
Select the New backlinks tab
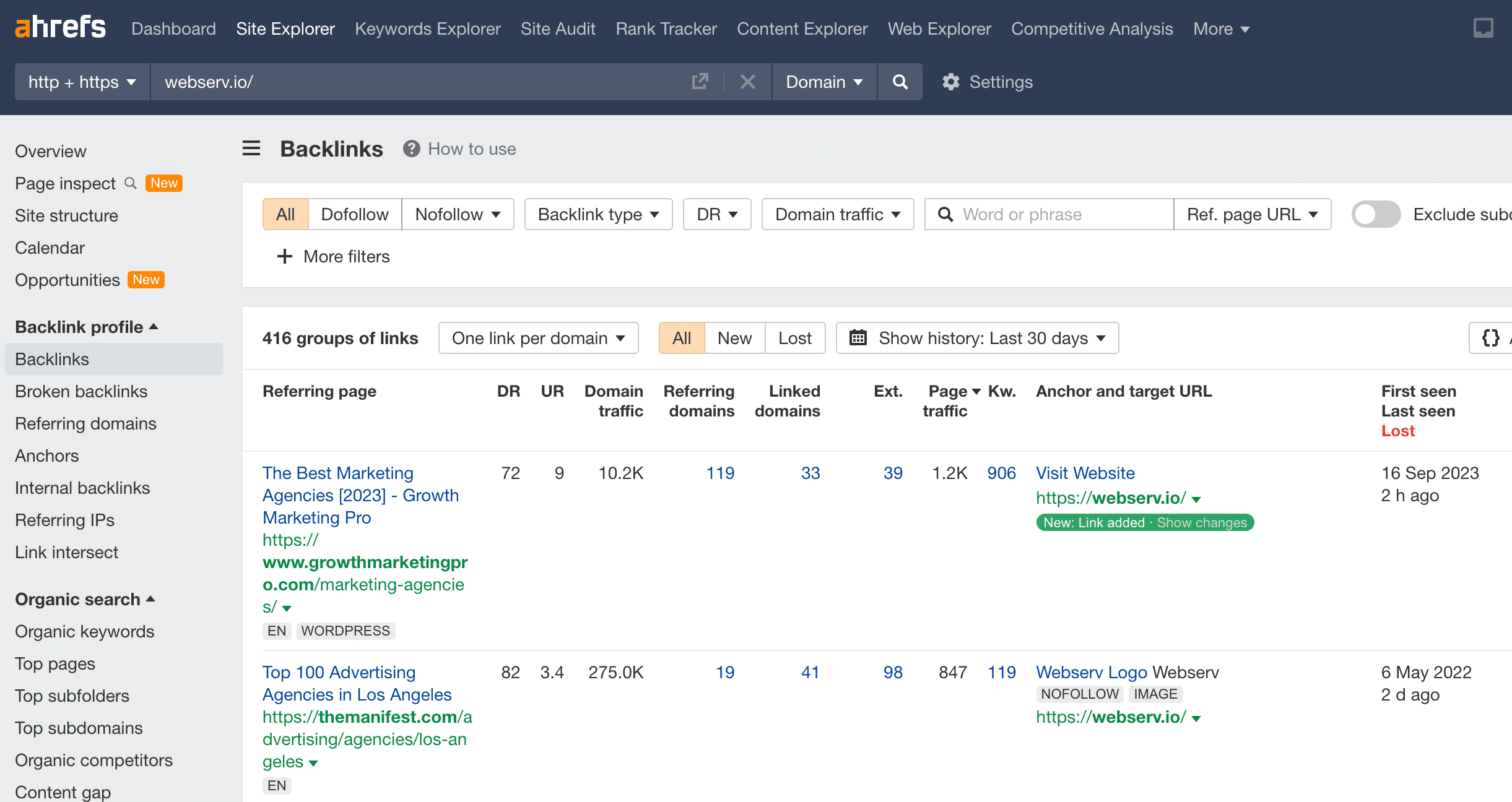click(x=735, y=338)
